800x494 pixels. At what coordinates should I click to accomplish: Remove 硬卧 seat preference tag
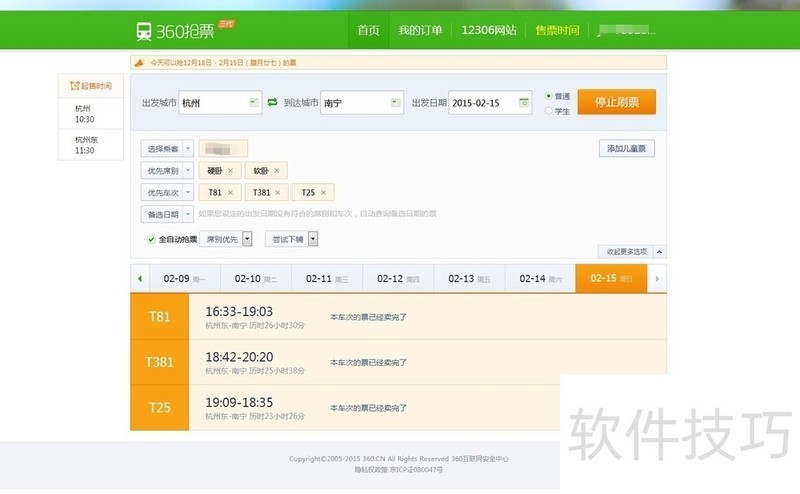(x=230, y=171)
